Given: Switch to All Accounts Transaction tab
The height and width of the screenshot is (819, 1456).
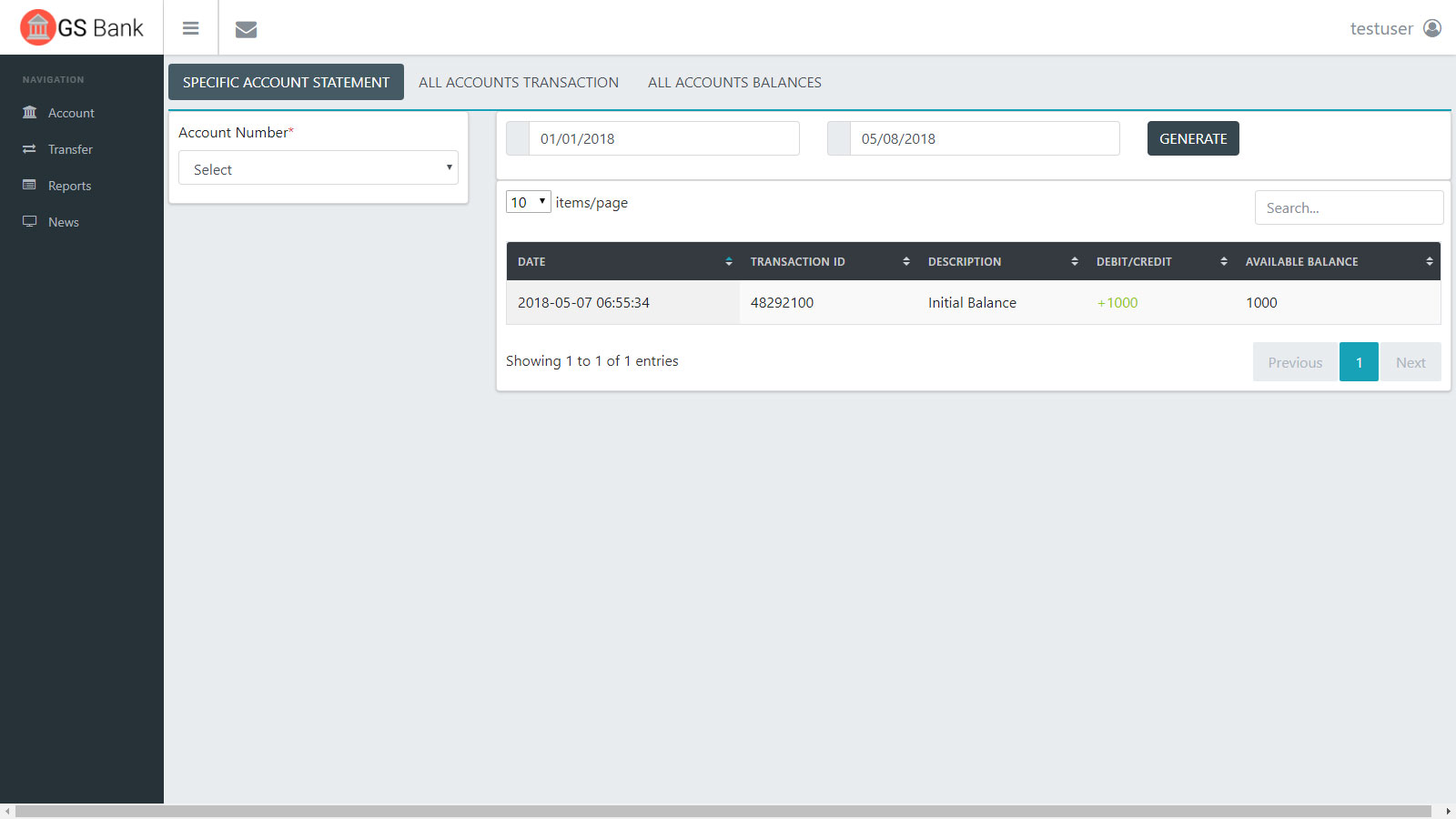Looking at the screenshot, I should tap(519, 83).
